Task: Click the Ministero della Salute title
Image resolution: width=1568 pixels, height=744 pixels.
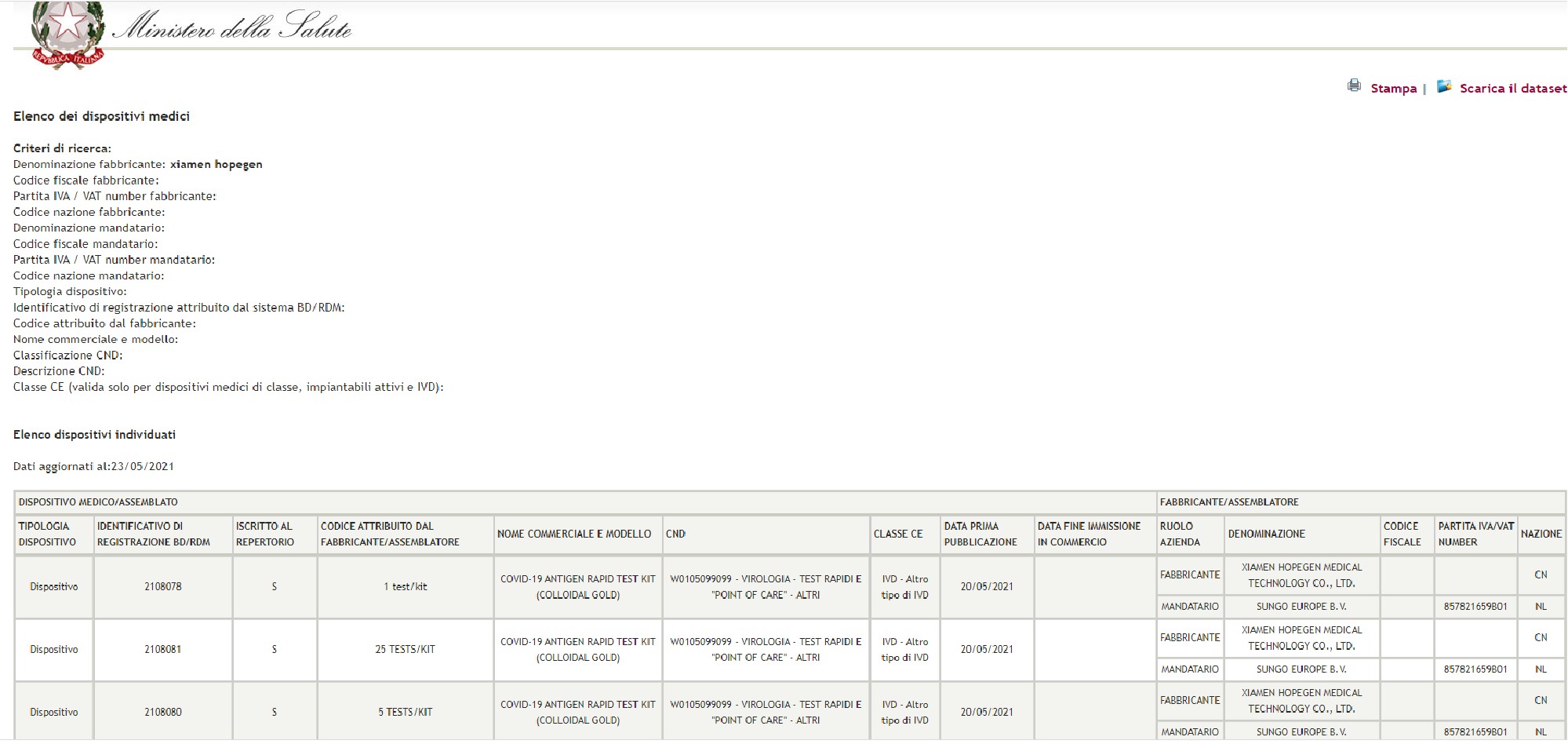Action: click(232, 27)
